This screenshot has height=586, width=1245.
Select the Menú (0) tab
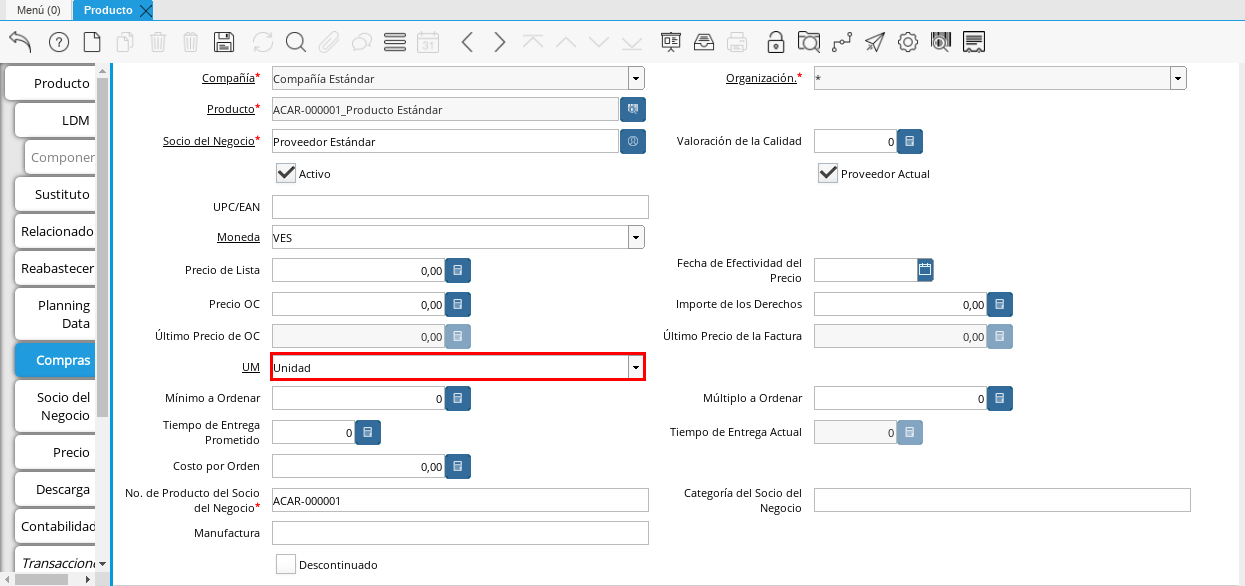[38, 10]
